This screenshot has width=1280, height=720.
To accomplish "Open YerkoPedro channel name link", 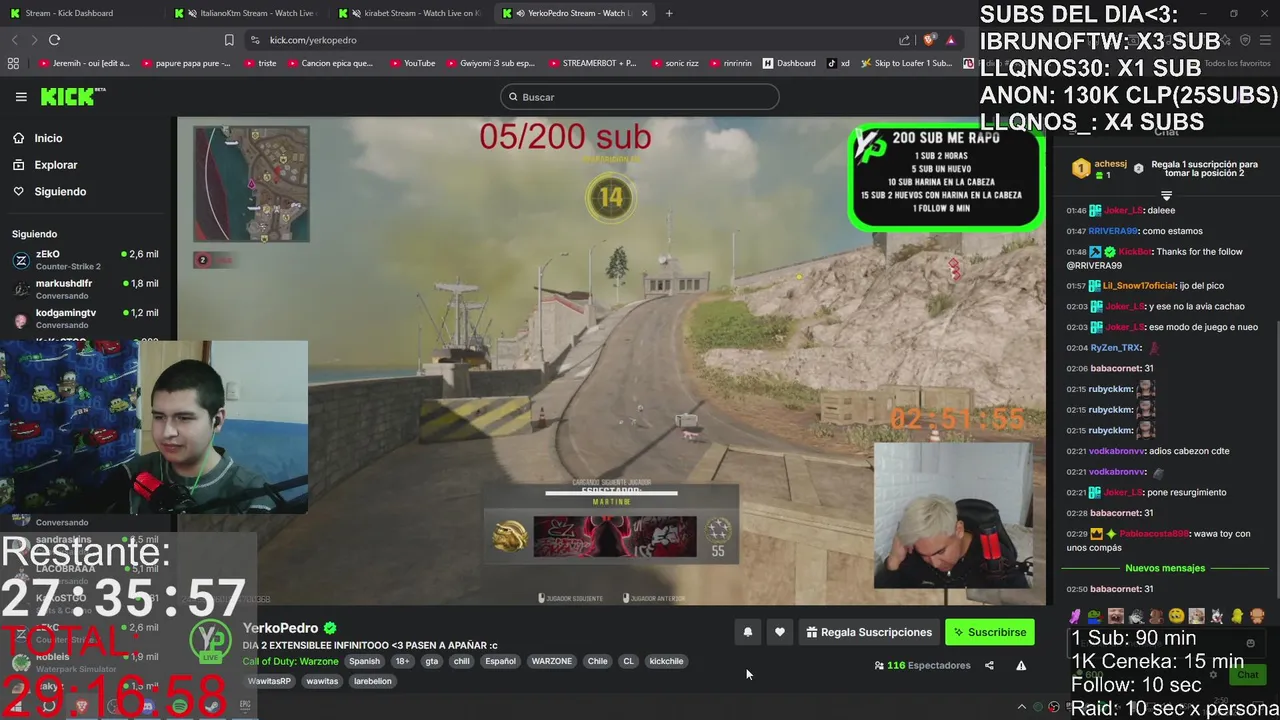I will click(x=281, y=628).
